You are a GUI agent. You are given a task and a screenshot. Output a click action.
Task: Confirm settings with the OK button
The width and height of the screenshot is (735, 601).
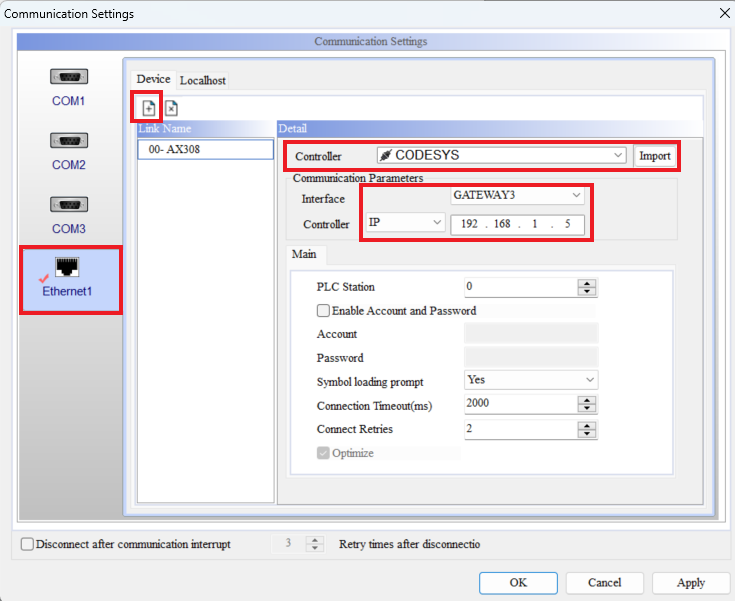[518, 582]
